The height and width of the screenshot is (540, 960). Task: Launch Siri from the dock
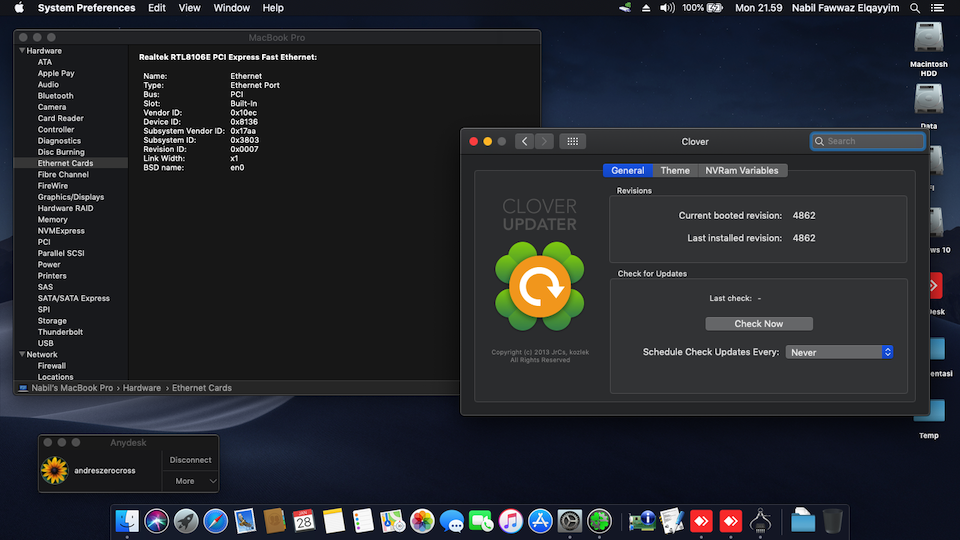coord(156,521)
